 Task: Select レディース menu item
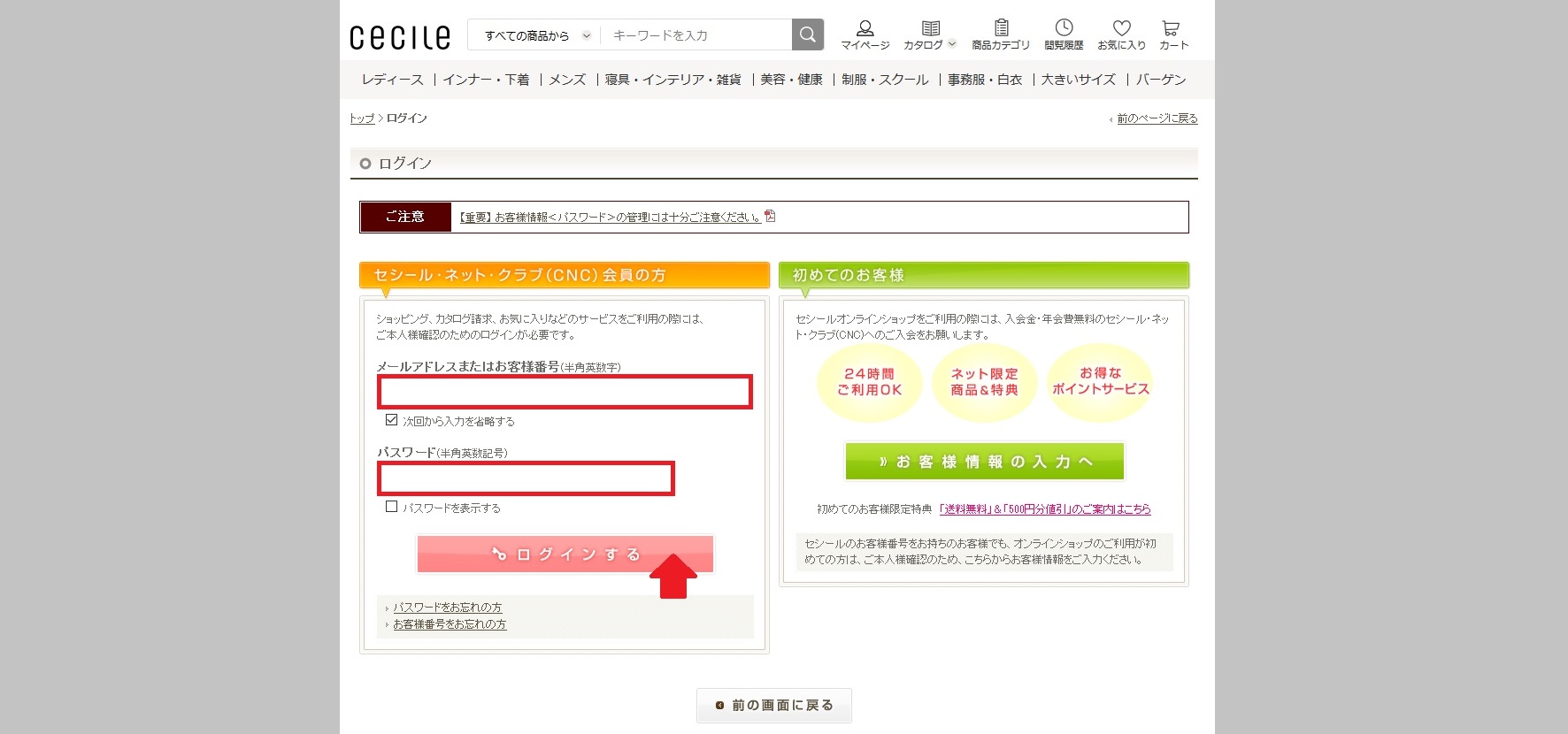(x=392, y=80)
